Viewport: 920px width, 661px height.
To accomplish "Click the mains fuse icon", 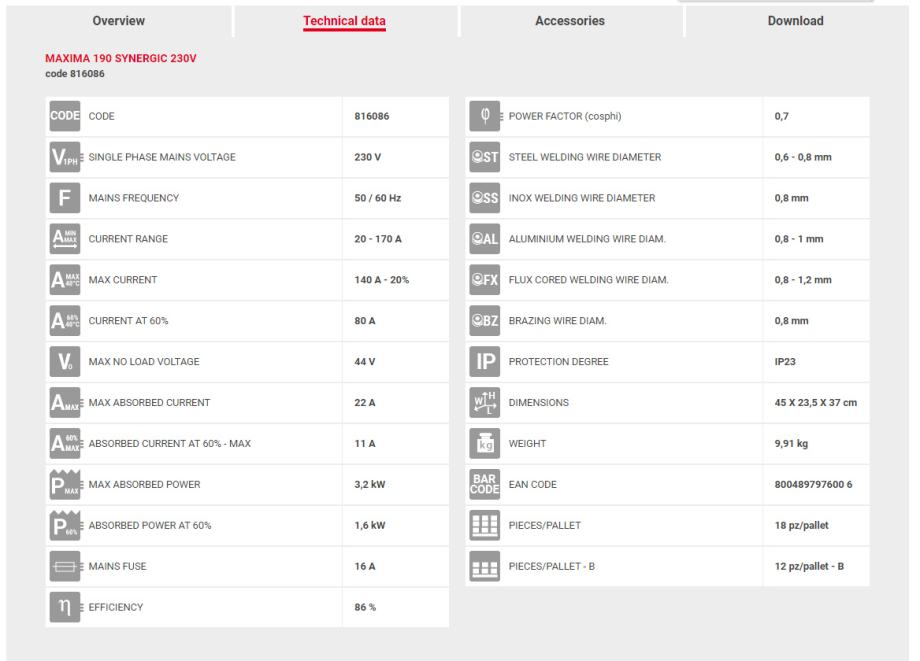I will (65, 566).
